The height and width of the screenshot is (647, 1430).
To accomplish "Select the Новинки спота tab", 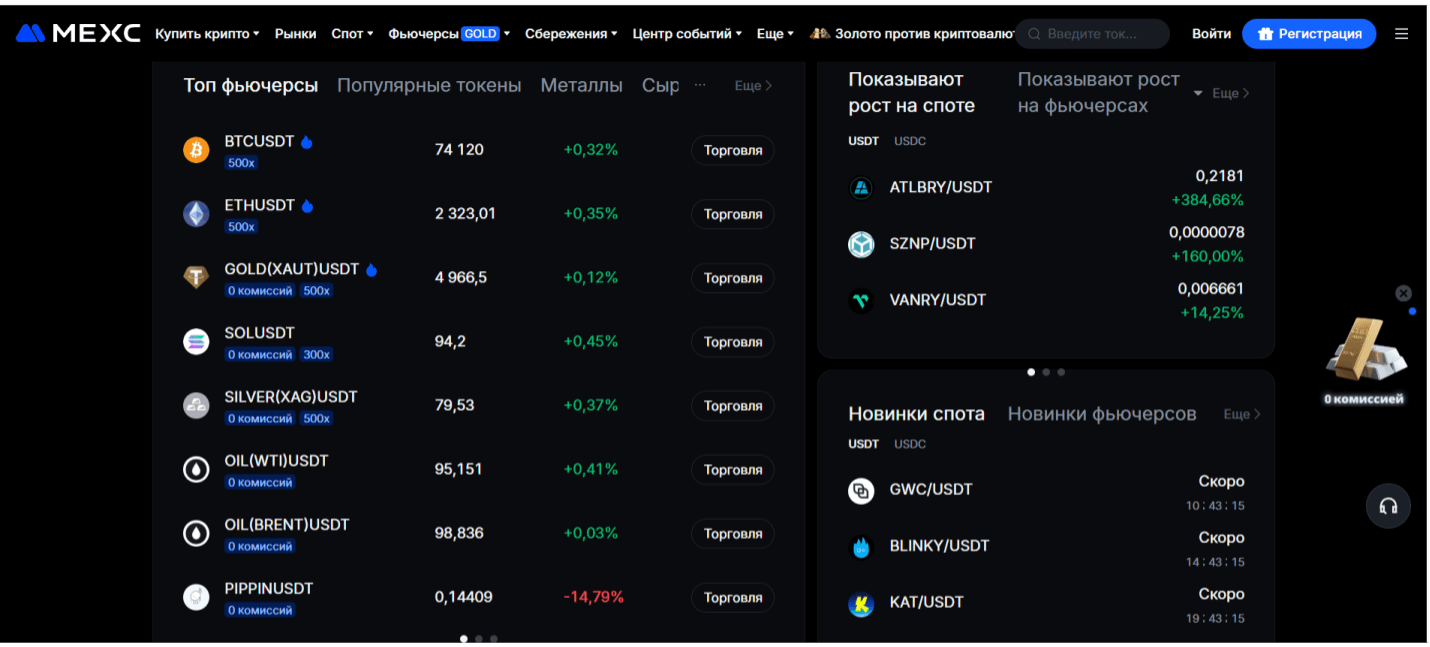I will [916, 414].
